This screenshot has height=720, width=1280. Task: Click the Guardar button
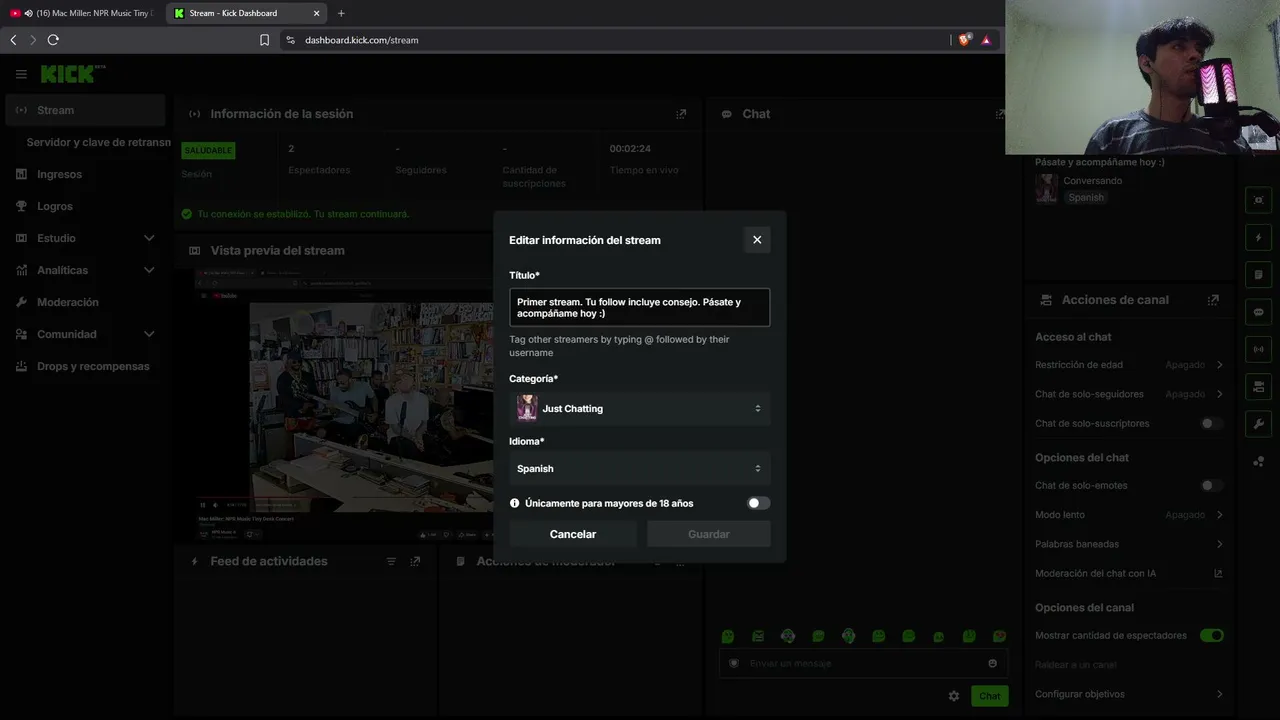click(709, 534)
